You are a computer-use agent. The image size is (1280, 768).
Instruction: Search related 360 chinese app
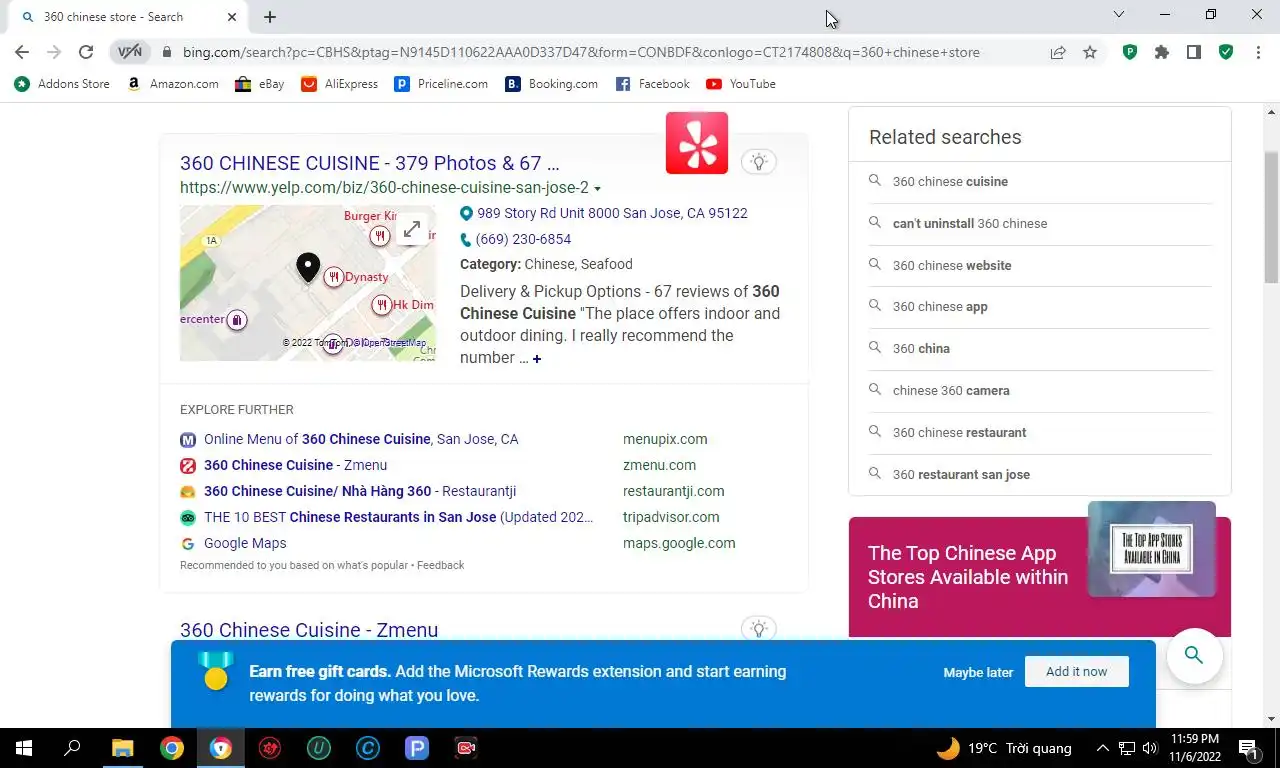[940, 306]
